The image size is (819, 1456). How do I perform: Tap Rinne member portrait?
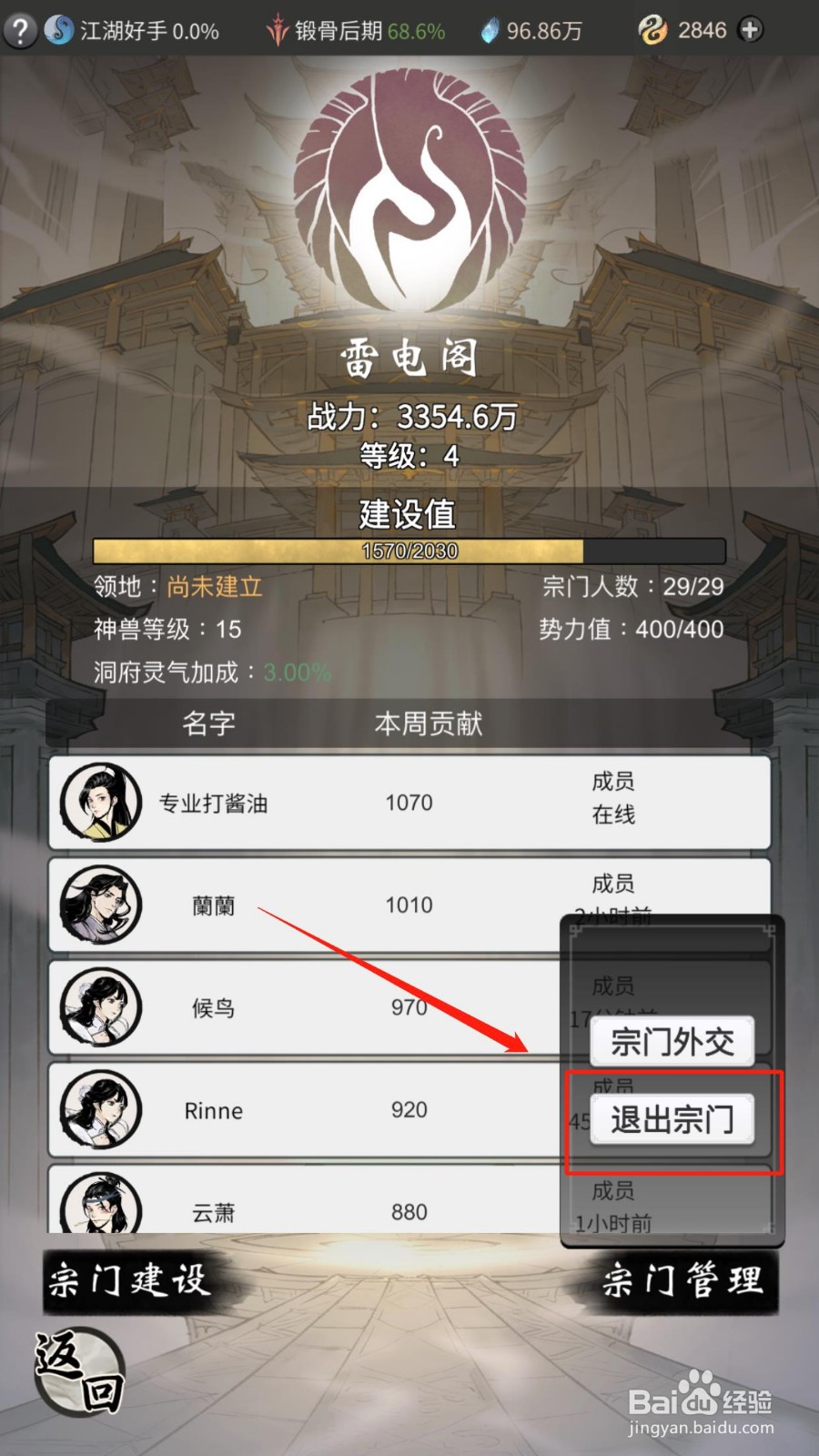[x=101, y=1109]
